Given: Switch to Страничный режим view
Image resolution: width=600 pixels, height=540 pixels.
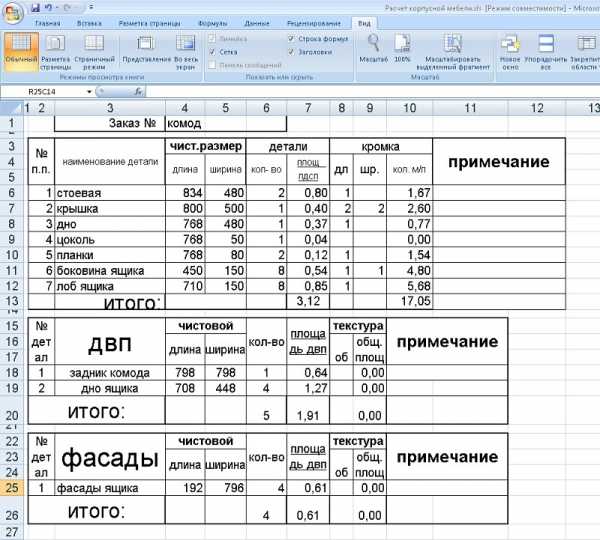Looking at the screenshot, I should [x=94, y=50].
